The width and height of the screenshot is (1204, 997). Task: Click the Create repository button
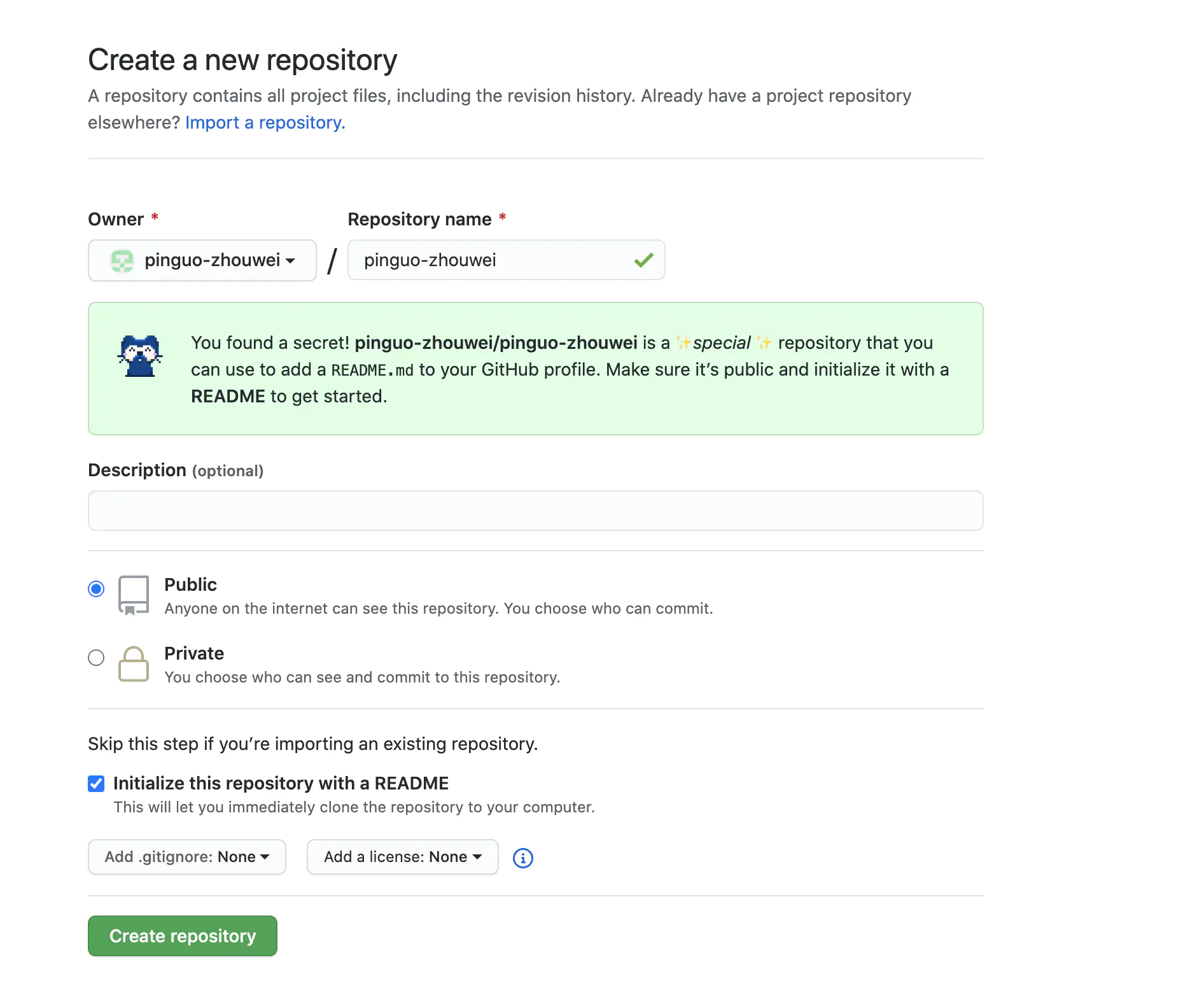pos(183,936)
